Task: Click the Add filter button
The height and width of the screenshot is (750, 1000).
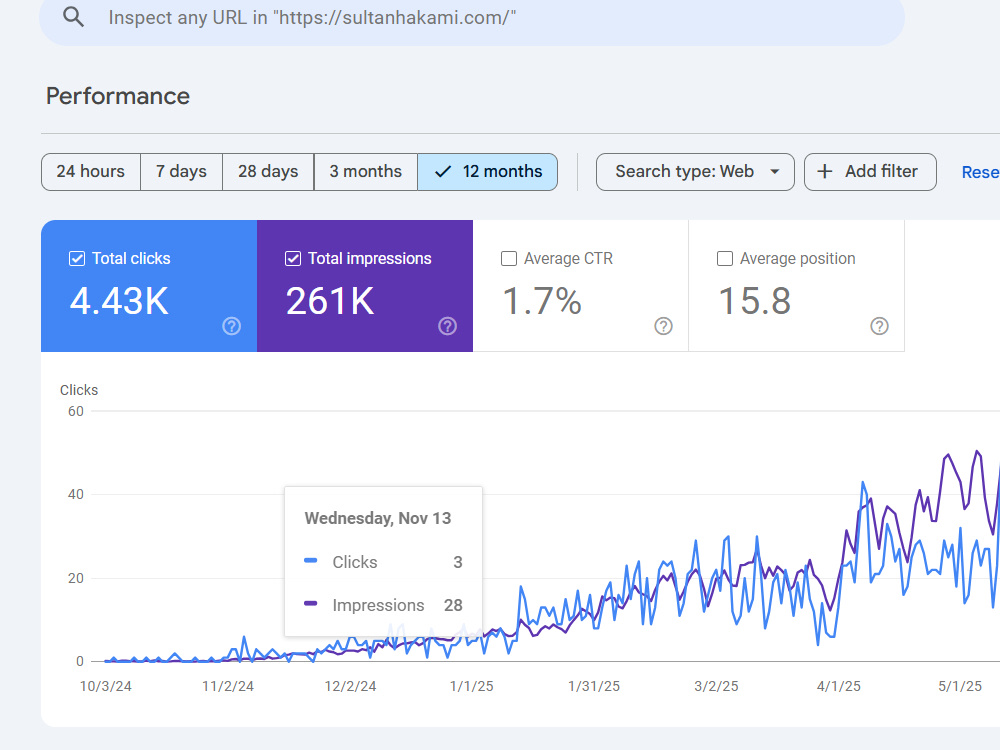Action: tap(870, 172)
